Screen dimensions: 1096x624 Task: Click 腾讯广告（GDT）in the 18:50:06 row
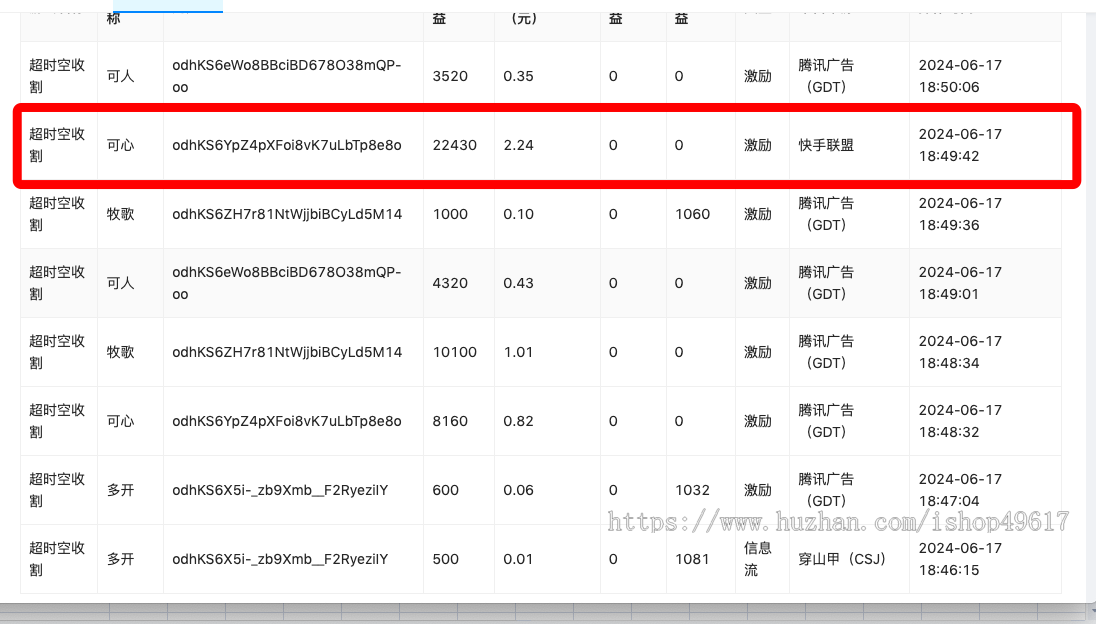(x=826, y=76)
